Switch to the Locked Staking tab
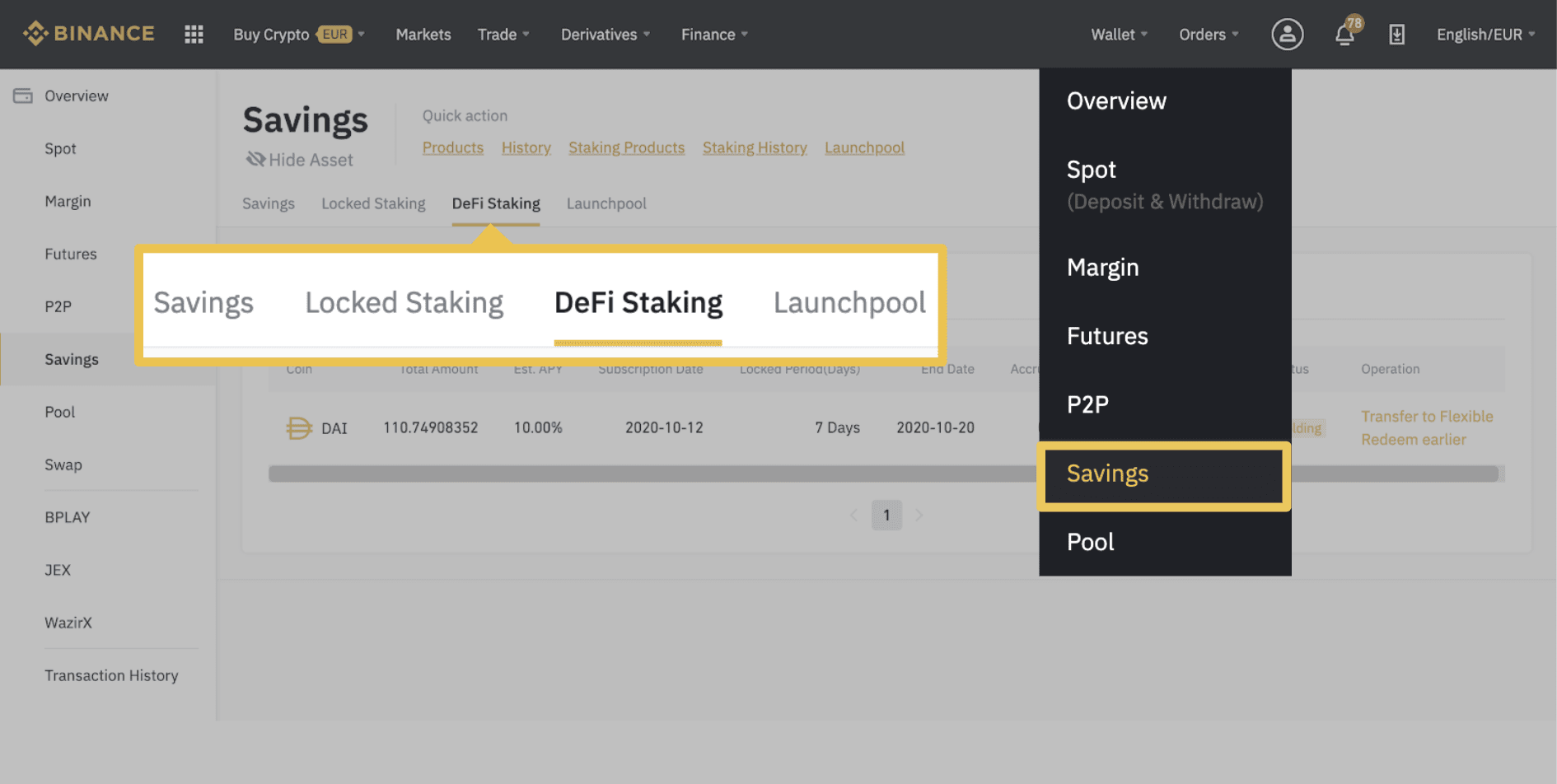The height and width of the screenshot is (784, 1557). (x=373, y=203)
